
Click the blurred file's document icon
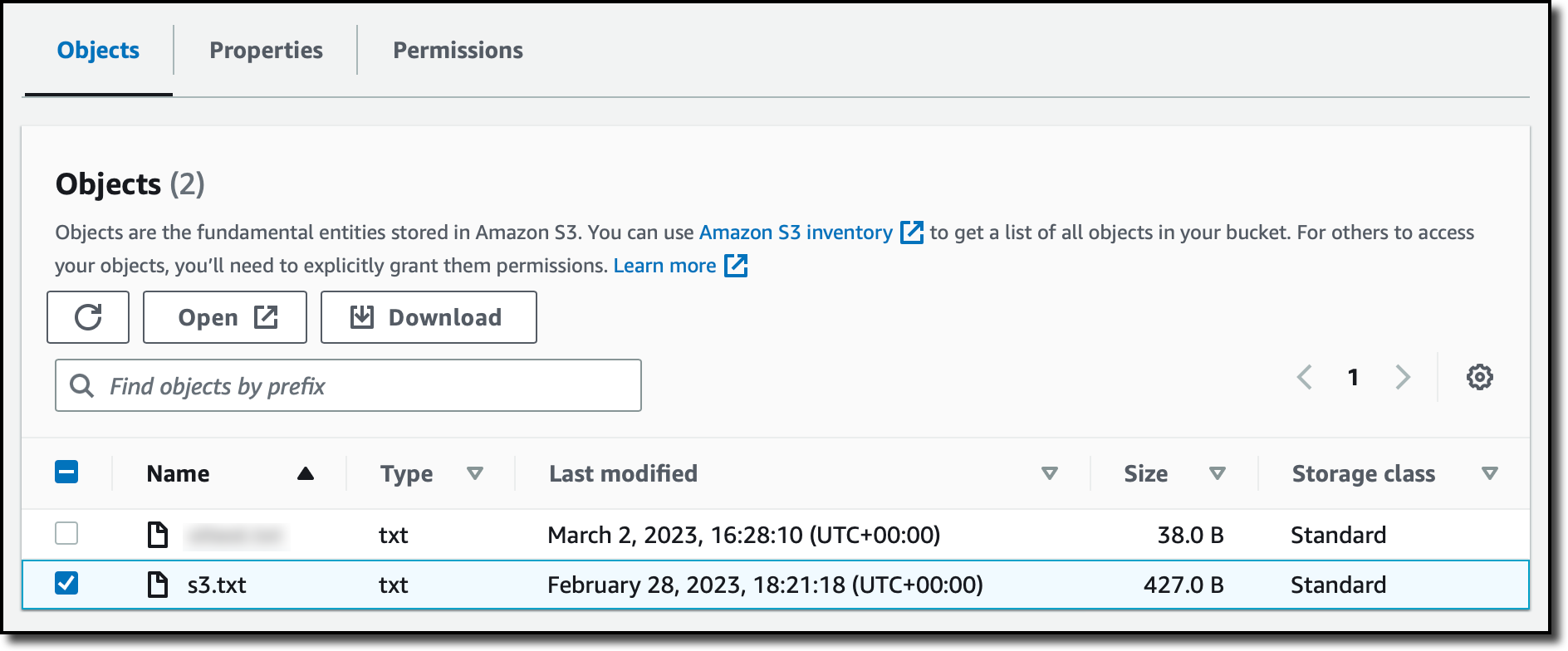pyautogui.click(x=157, y=535)
